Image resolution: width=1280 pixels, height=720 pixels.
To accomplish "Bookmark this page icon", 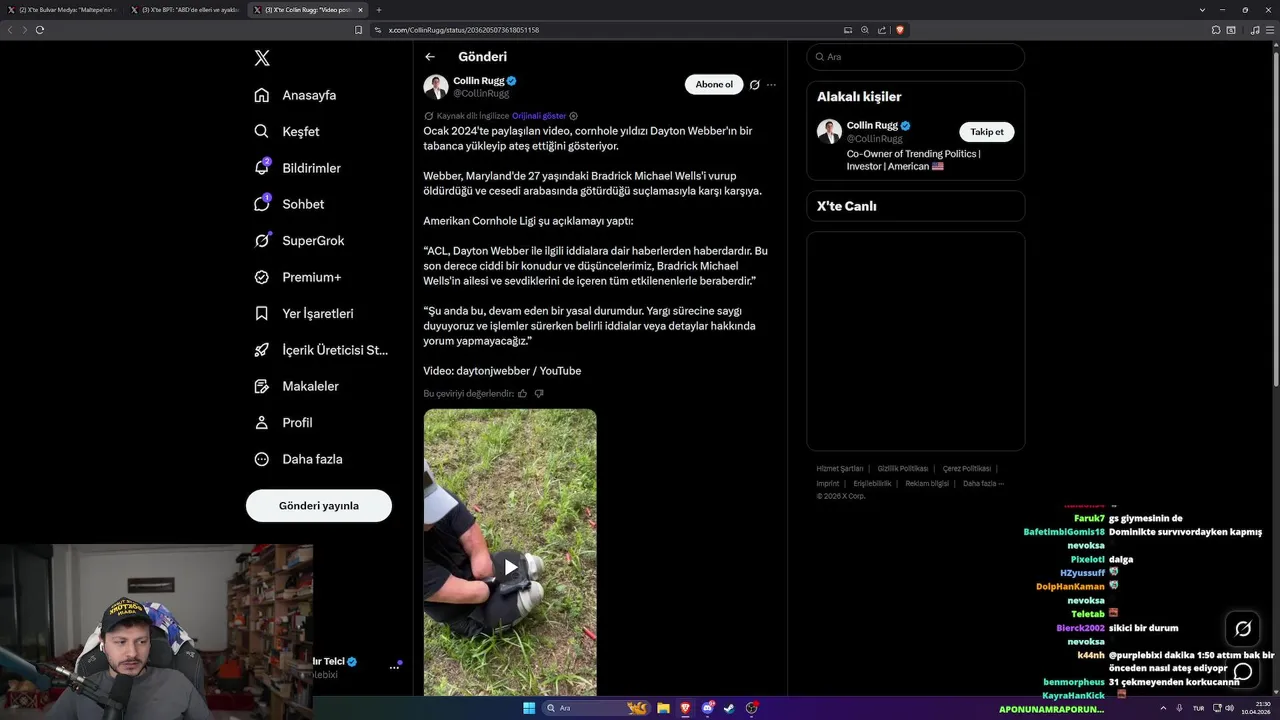I will coord(359,30).
